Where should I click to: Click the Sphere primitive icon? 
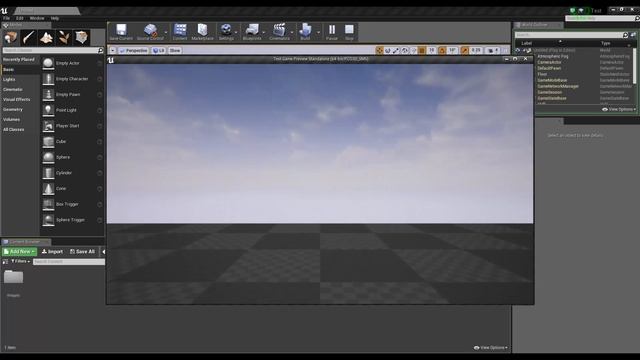pyautogui.click(x=48, y=157)
